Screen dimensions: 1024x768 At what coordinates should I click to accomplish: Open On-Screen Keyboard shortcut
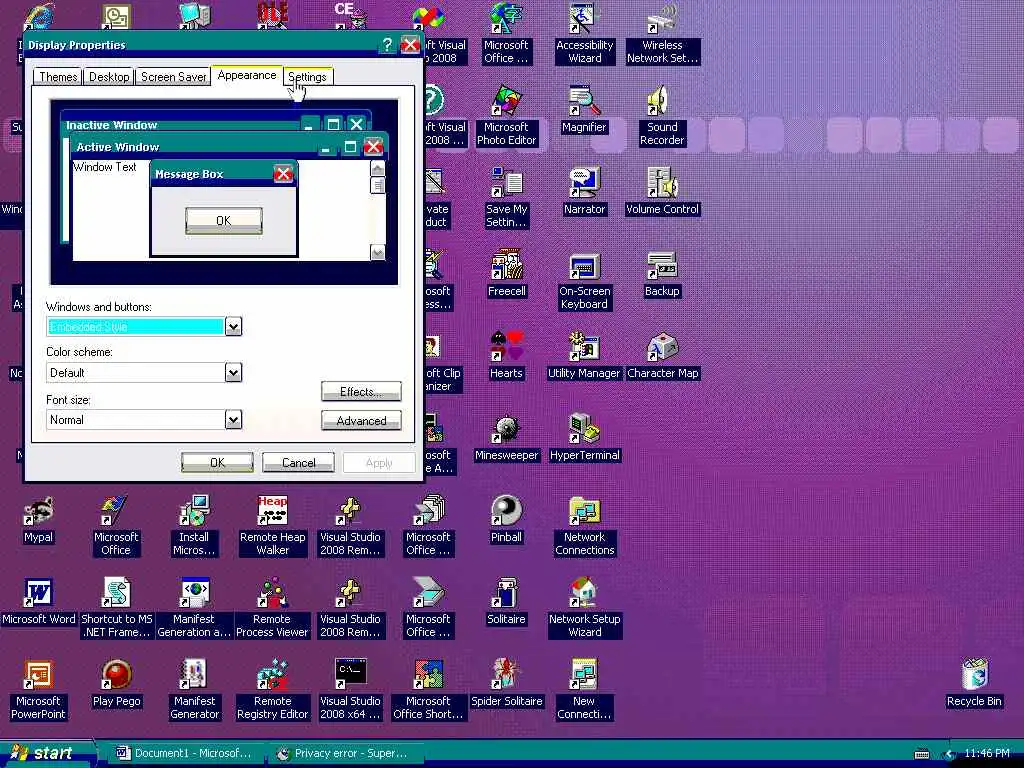(584, 280)
